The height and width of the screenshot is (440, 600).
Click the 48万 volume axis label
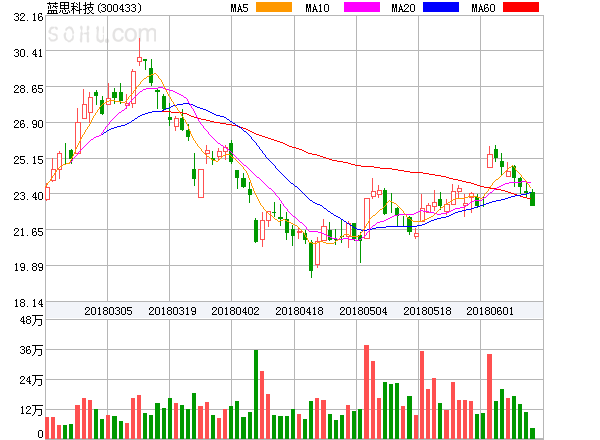click(31, 320)
